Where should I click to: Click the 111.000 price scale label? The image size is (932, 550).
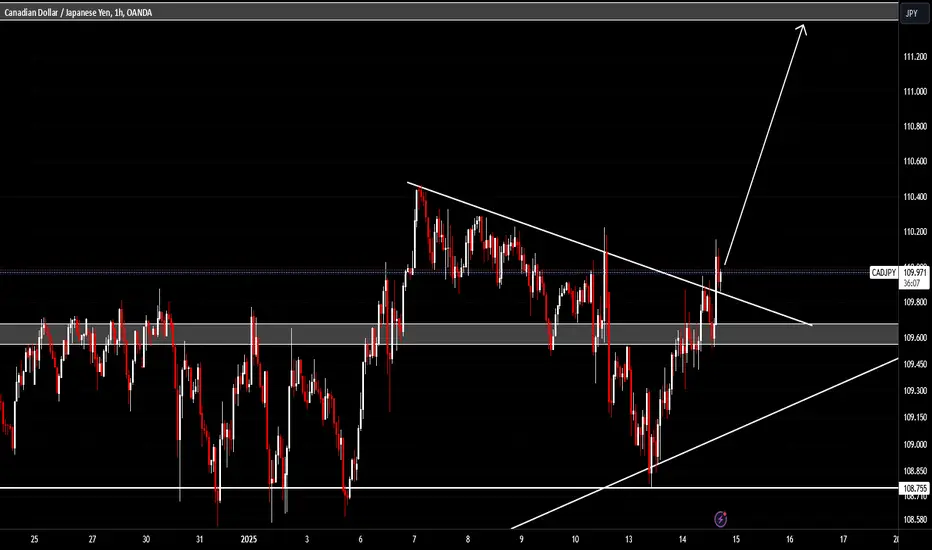coord(915,92)
